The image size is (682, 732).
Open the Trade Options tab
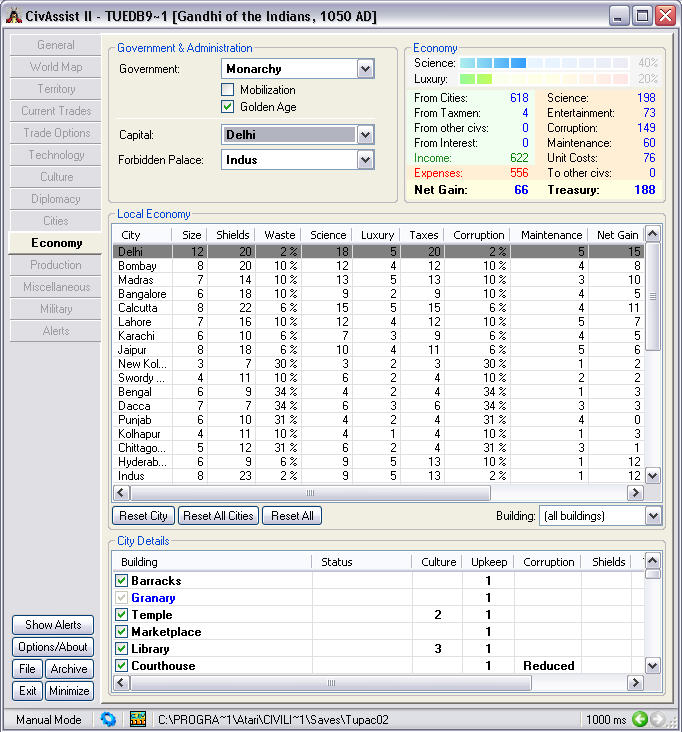(x=56, y=133)
